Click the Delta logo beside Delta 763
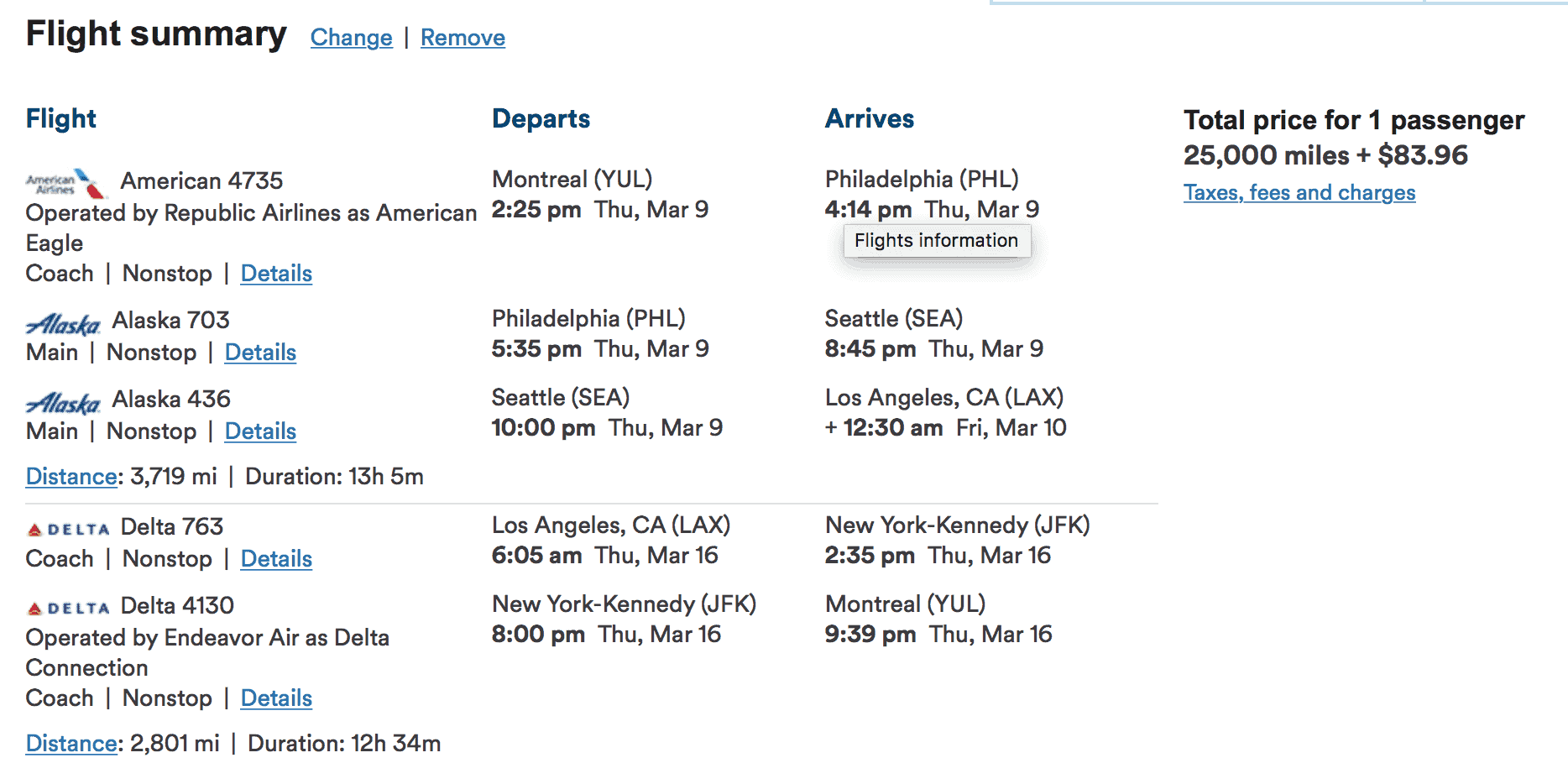The width and height of the screenshot is (1568, 784). (x=68, y=529)
